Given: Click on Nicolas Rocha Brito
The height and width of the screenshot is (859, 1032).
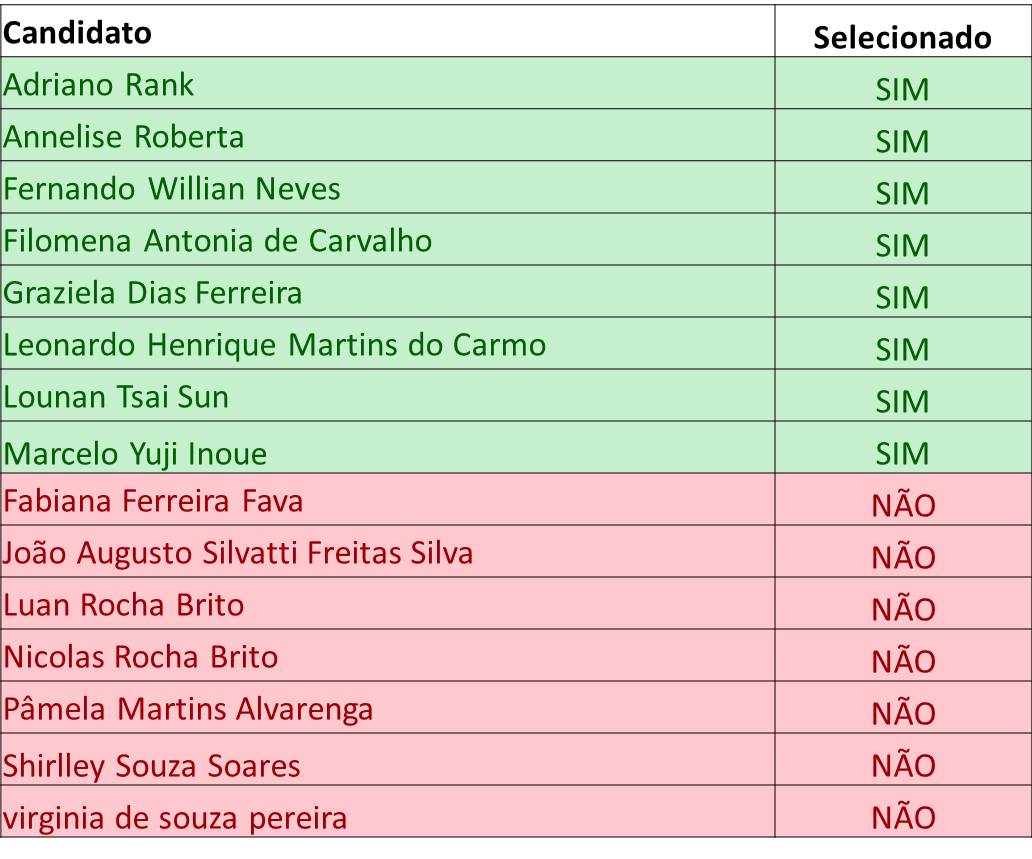Looking at the screenshot, I should (x=141, y=657).
